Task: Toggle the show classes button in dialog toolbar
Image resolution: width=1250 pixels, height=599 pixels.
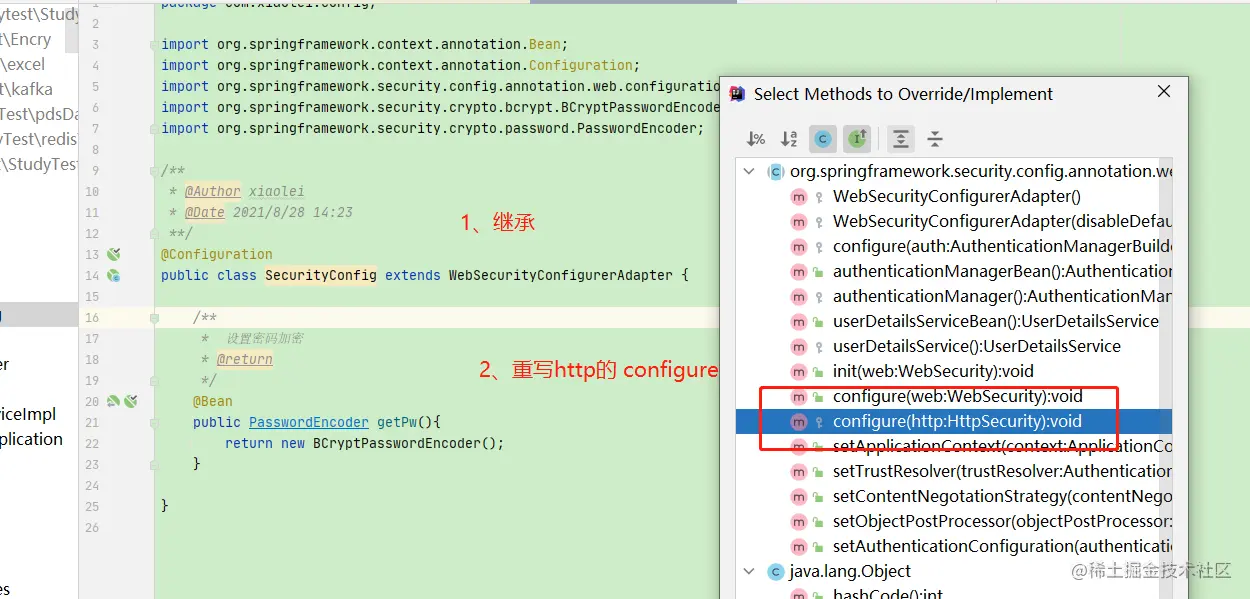Action: tap(823, 139)
